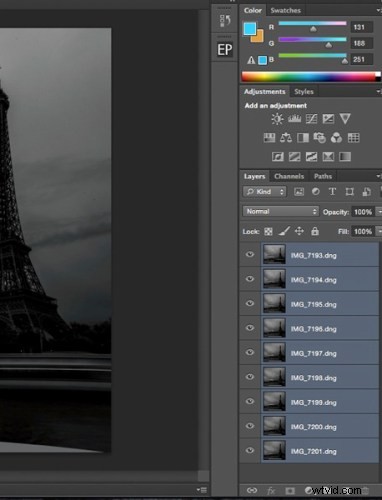382x500 pixels.
Task: Filter layers by smart objects
Action: pos(366,192)
